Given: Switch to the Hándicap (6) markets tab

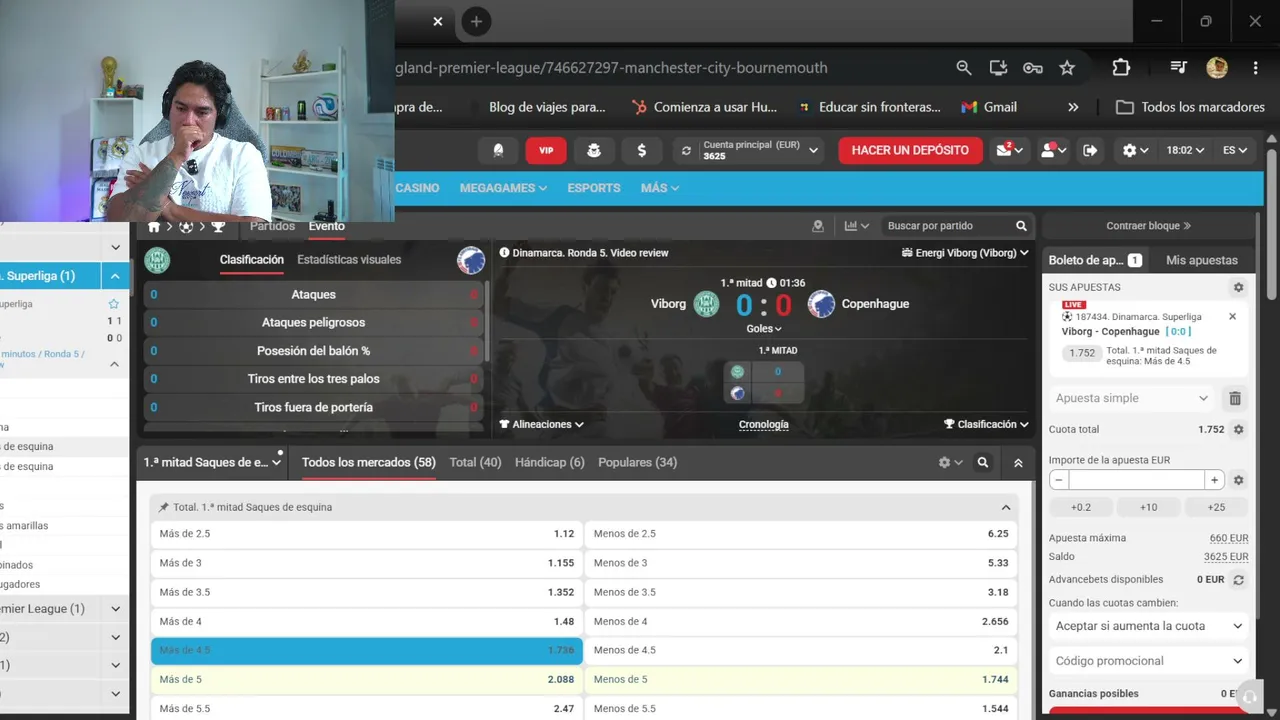Looking at the screenshot, I should [549, 463].
